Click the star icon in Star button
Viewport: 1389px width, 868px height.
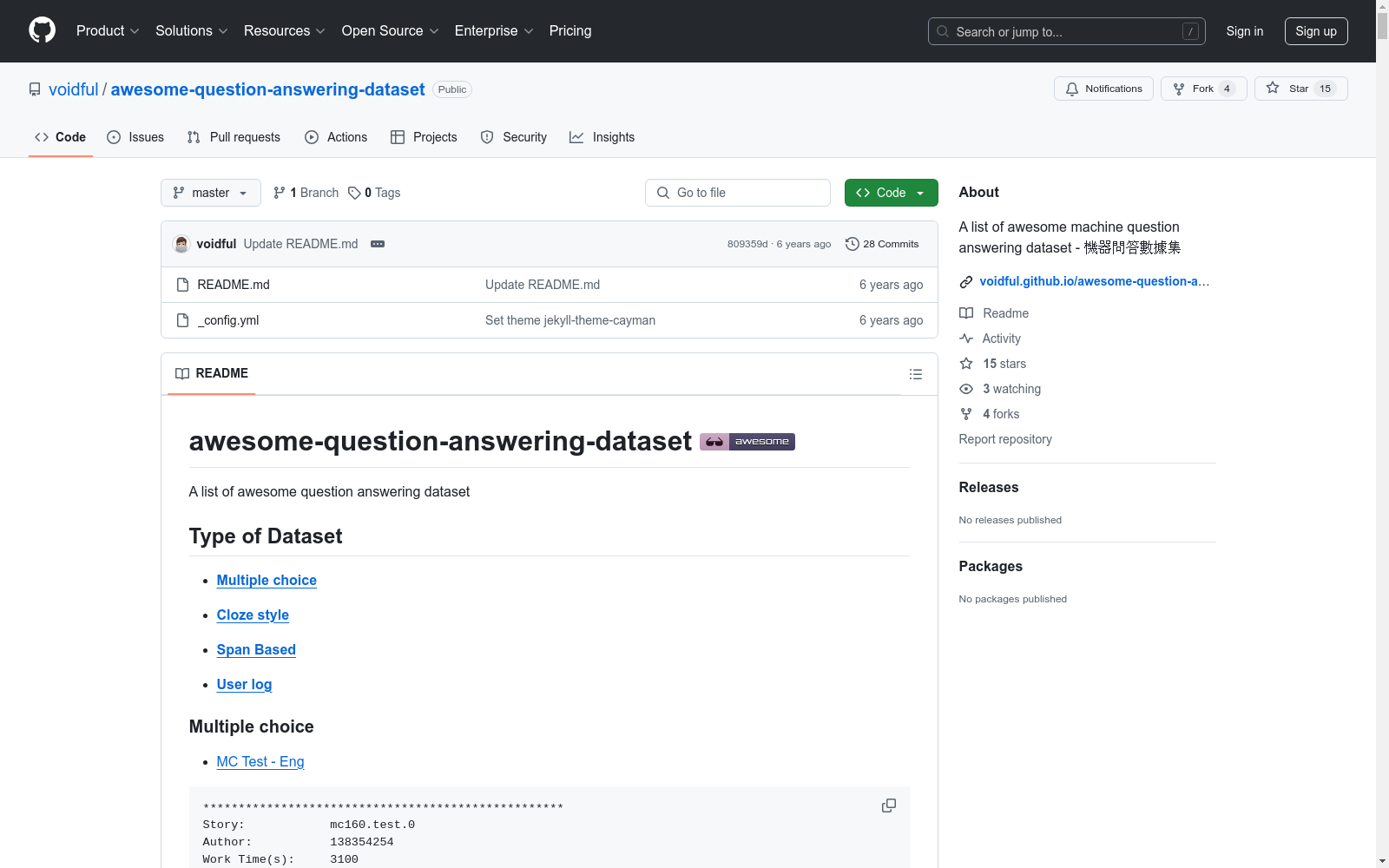(x=1273, y=88)
